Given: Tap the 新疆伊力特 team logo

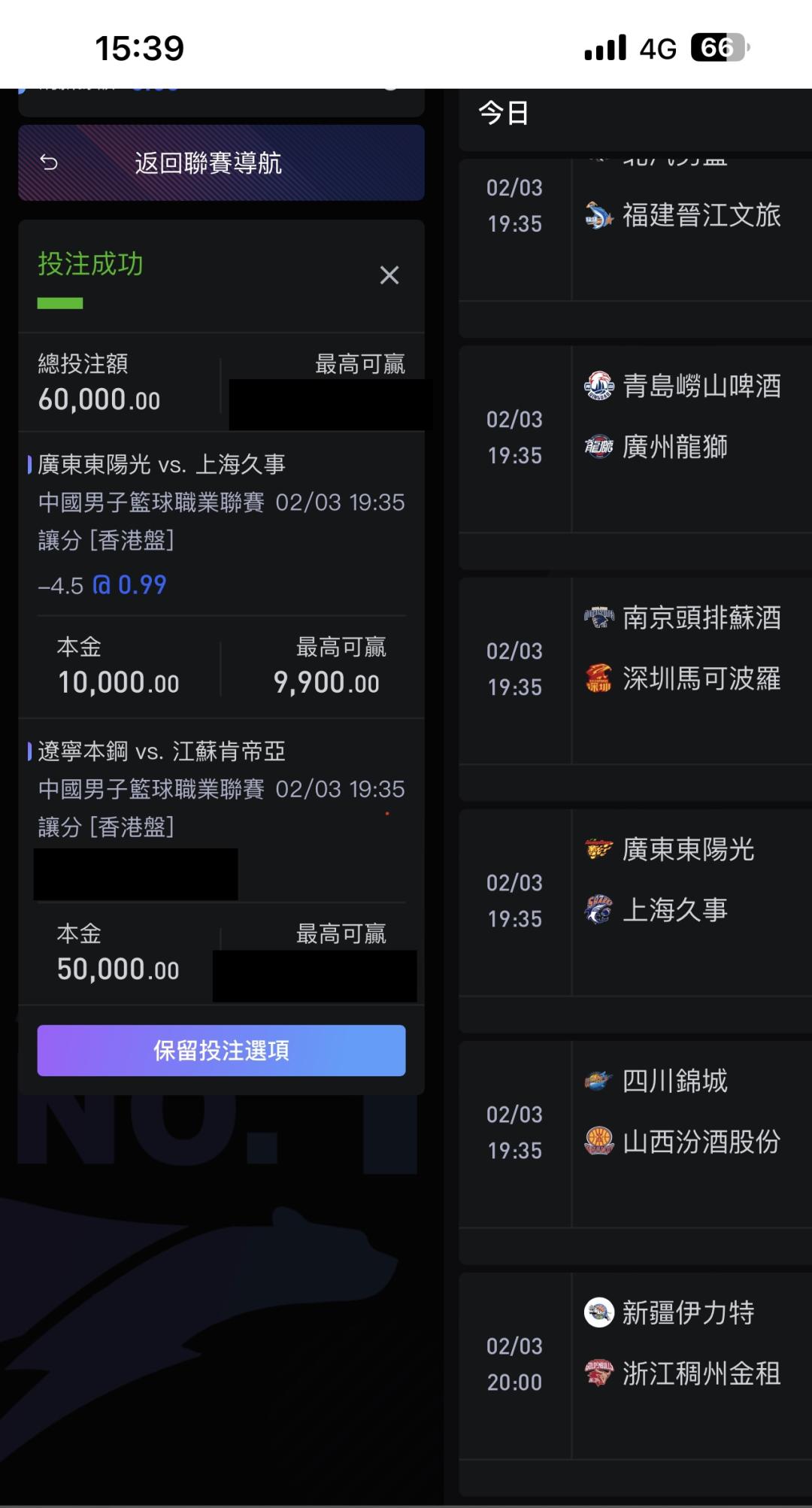Looking at the screenshot, I should 598,1312.
